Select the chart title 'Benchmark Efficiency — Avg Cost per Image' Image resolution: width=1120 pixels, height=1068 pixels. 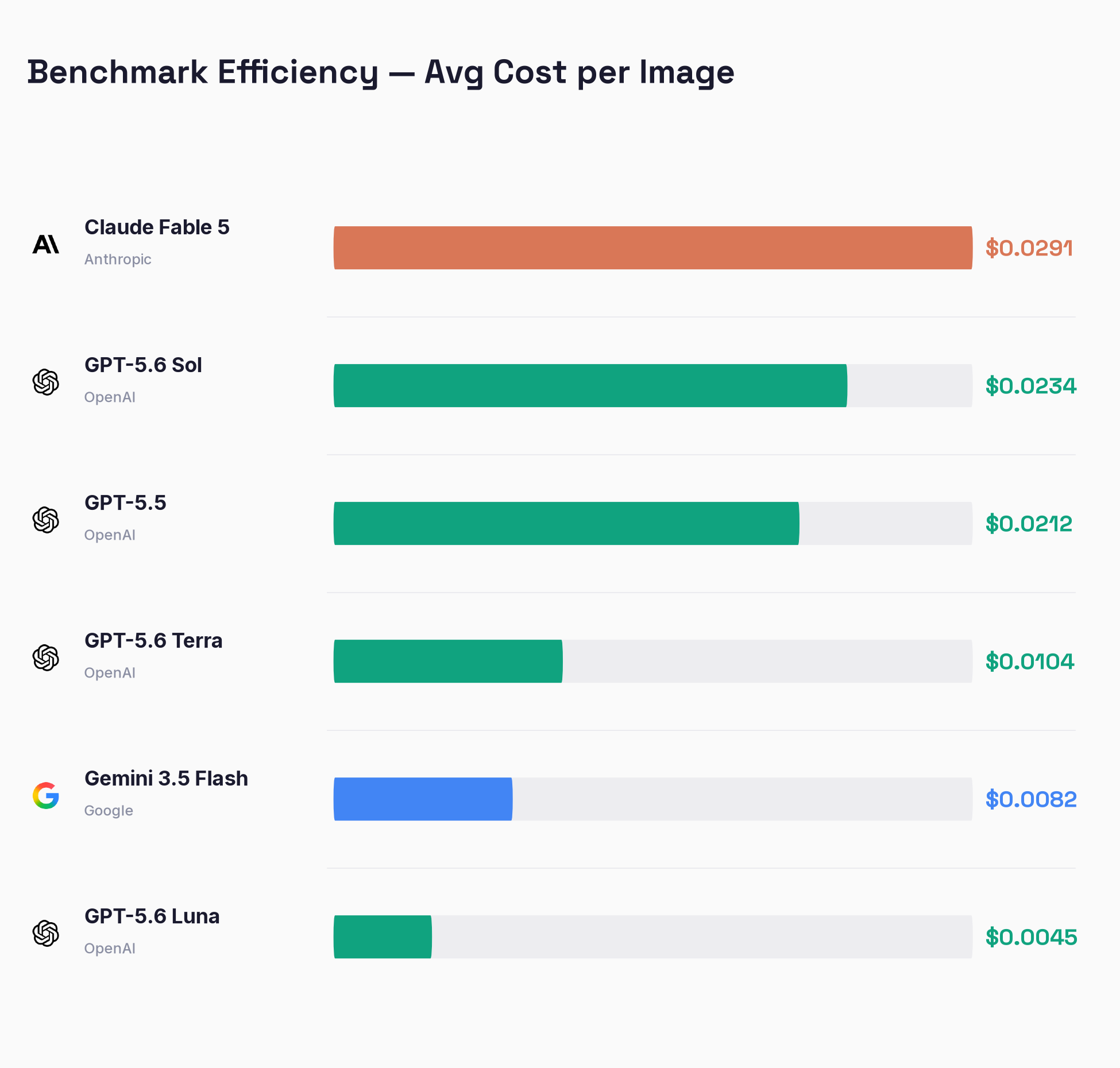(381, 72)
